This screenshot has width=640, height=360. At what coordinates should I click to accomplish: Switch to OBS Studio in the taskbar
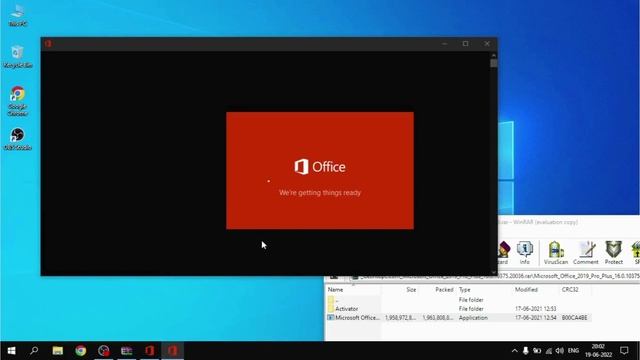[104, 351]
